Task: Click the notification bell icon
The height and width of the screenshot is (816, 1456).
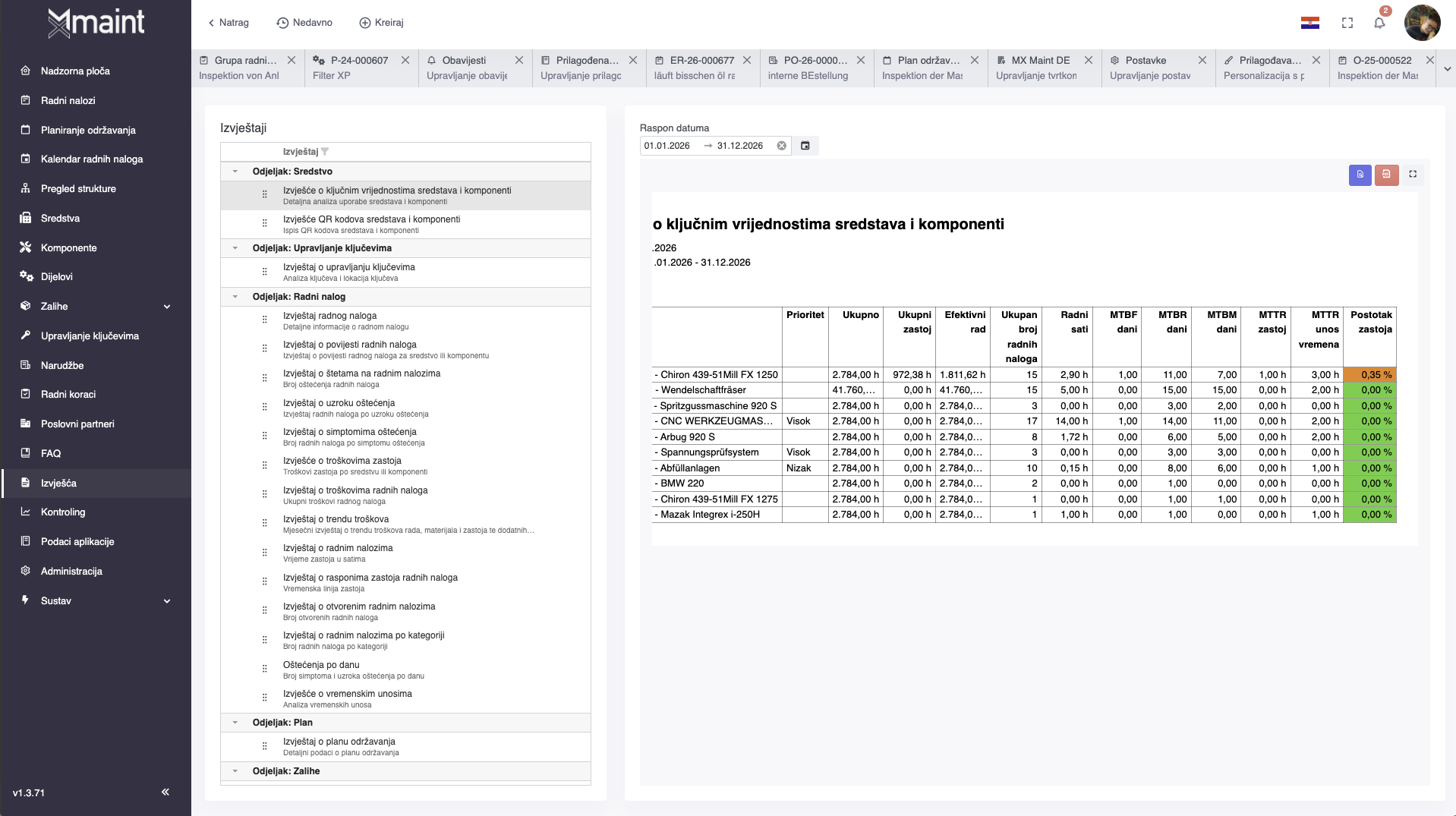Action: click(x=1379, y=23)
